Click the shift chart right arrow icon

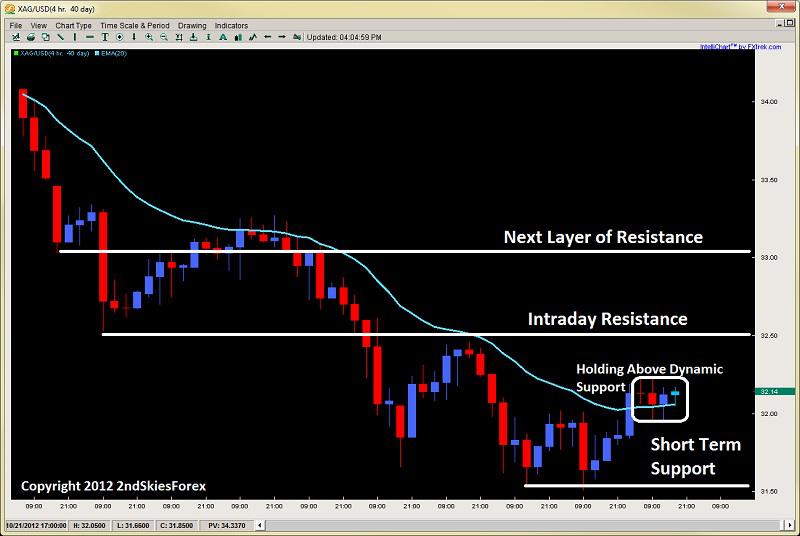click(x=282, y=37)
